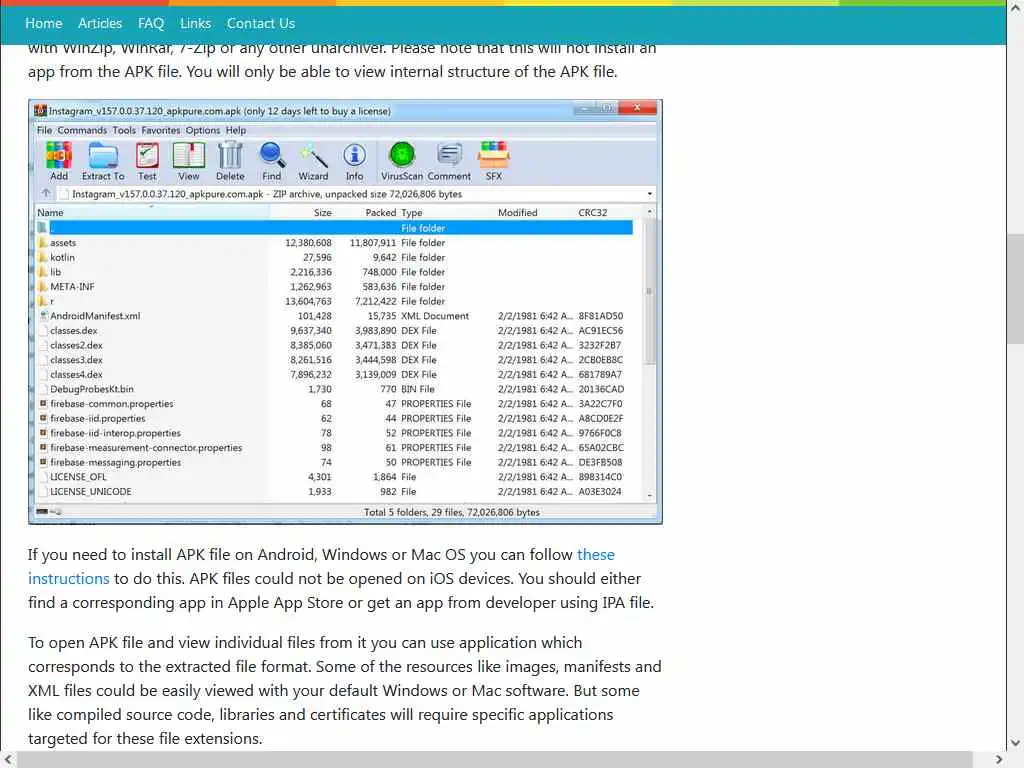The image size is (1024, 768).
Task: Select the classes3.dex file
Action: tap(334, 360)
